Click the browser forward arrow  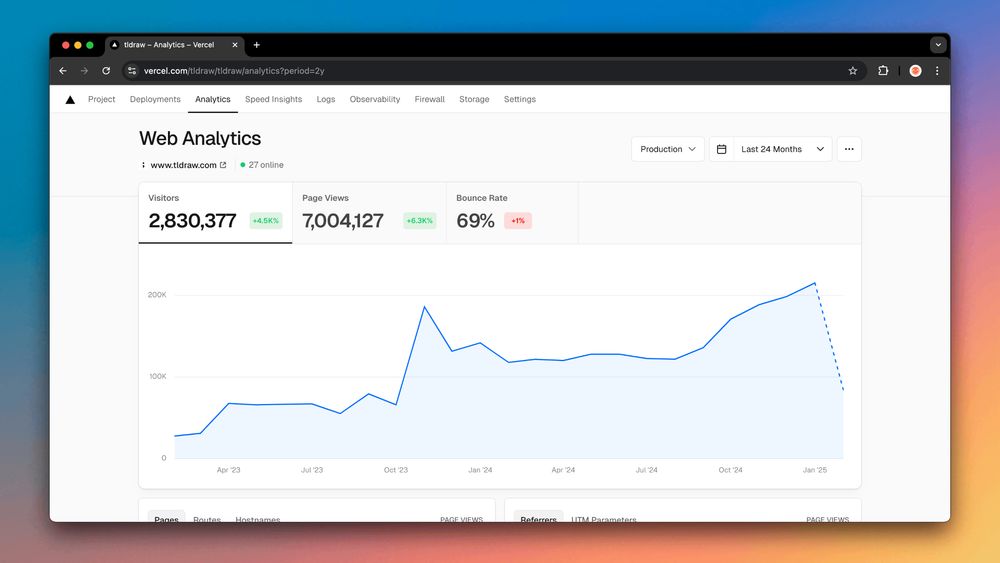click(x=84, y=71)
